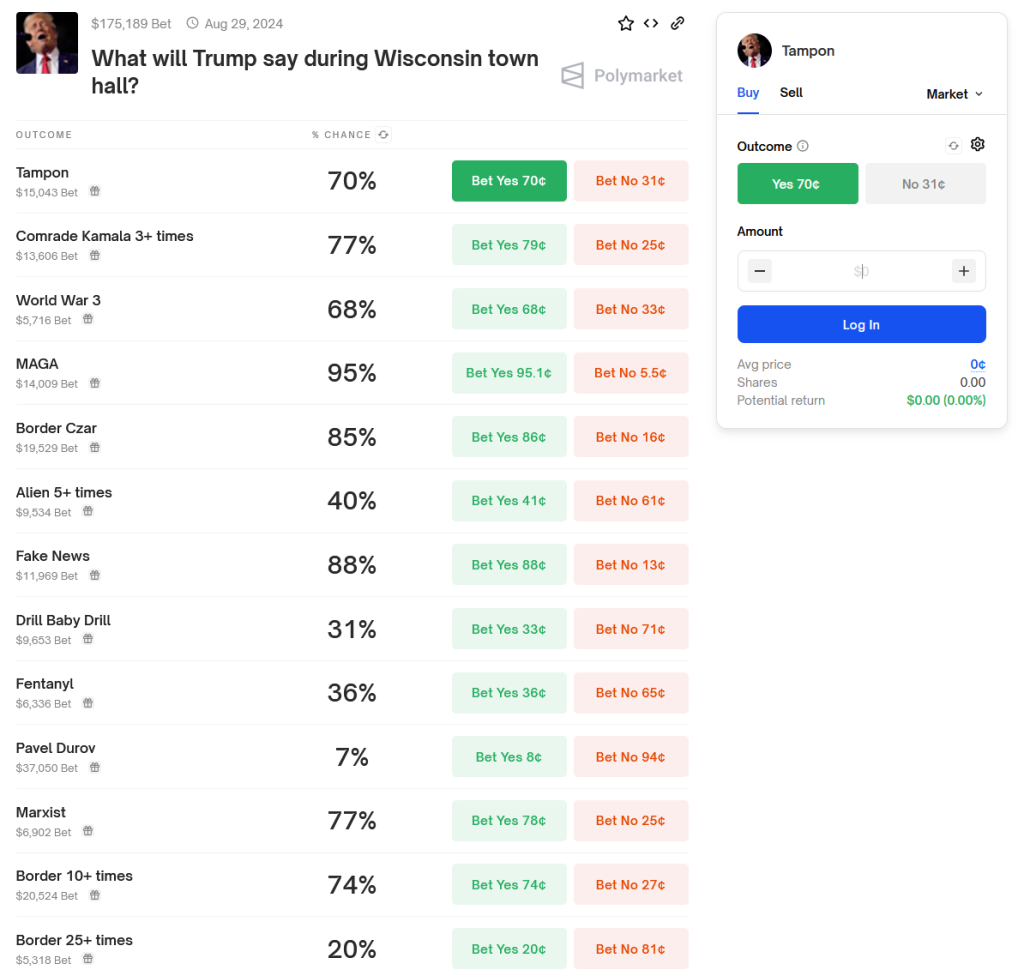Click the Polymarket logo
The width and height of the screenshot is (1024, 976).
(x=622, y=75)
